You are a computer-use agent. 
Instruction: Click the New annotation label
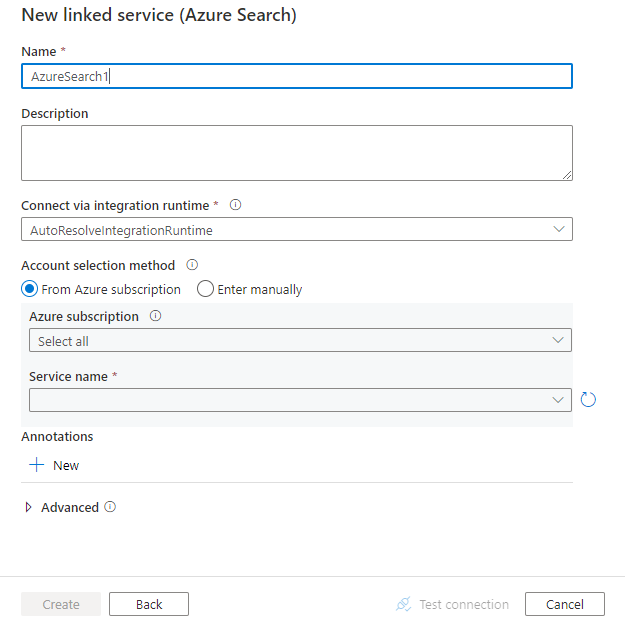coord(66,465)
